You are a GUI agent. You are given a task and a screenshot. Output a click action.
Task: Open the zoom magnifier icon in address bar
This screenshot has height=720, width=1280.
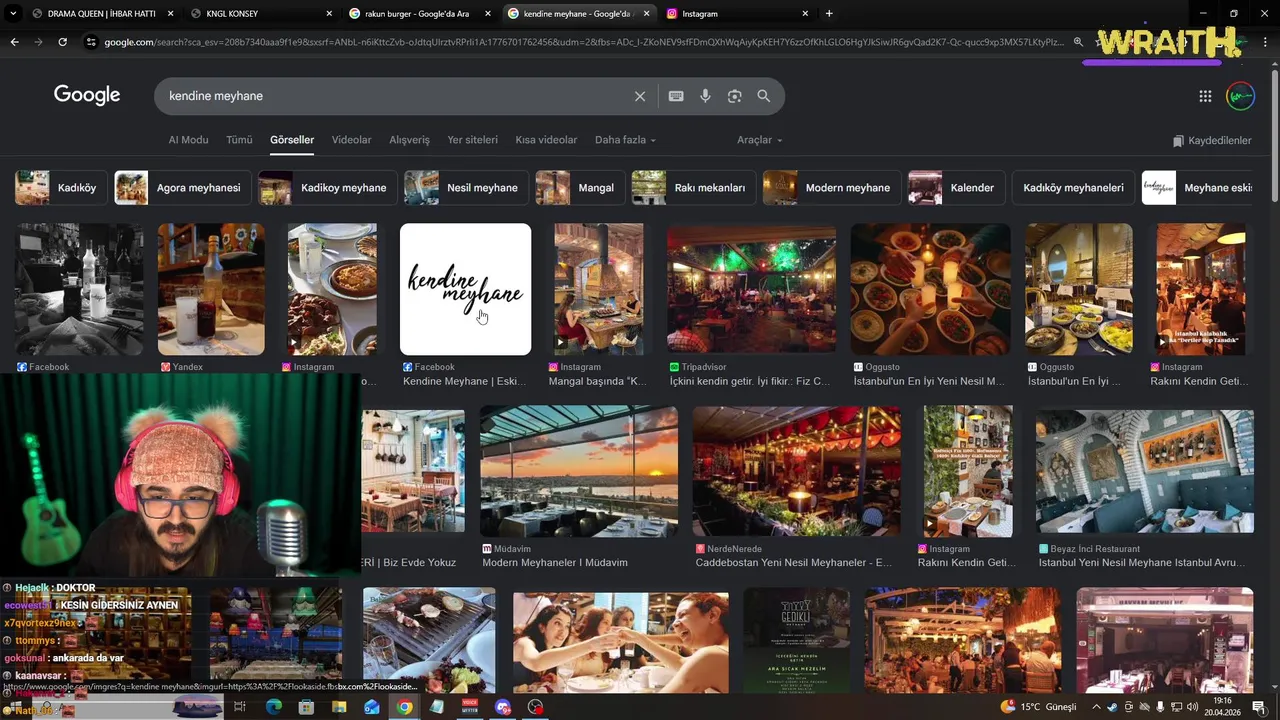1078,42
